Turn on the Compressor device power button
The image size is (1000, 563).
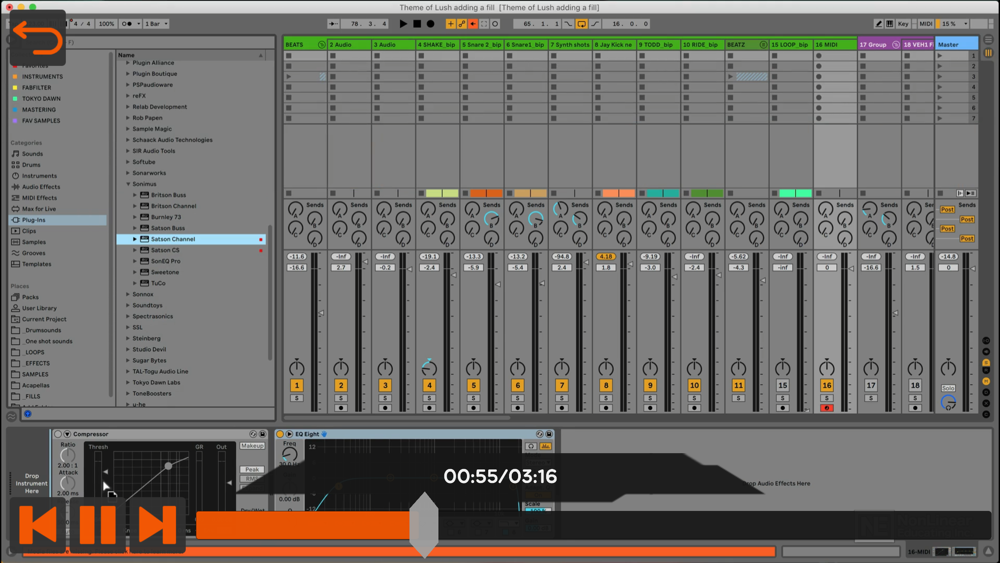coord(58,434)
